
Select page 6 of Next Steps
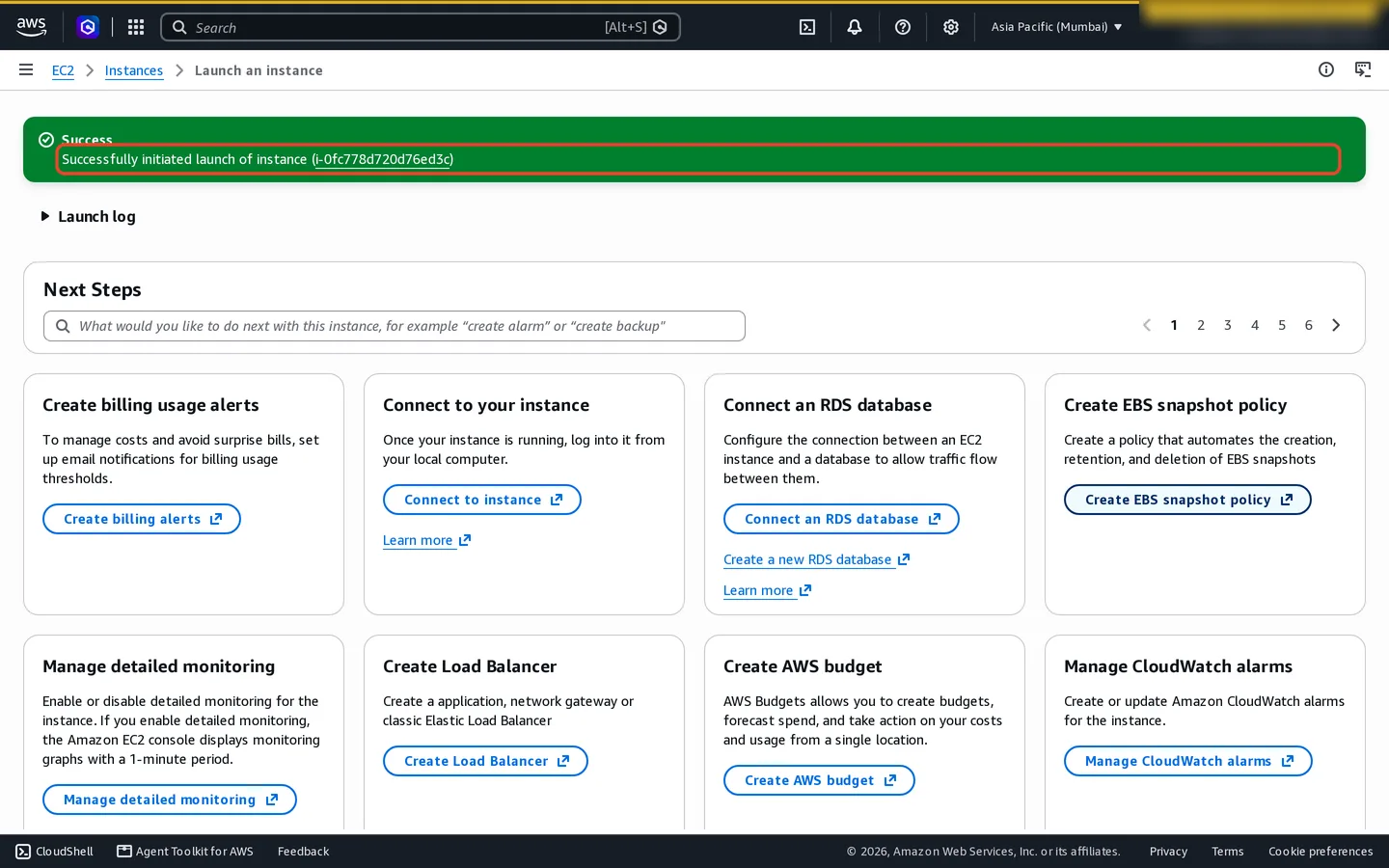1309,325
